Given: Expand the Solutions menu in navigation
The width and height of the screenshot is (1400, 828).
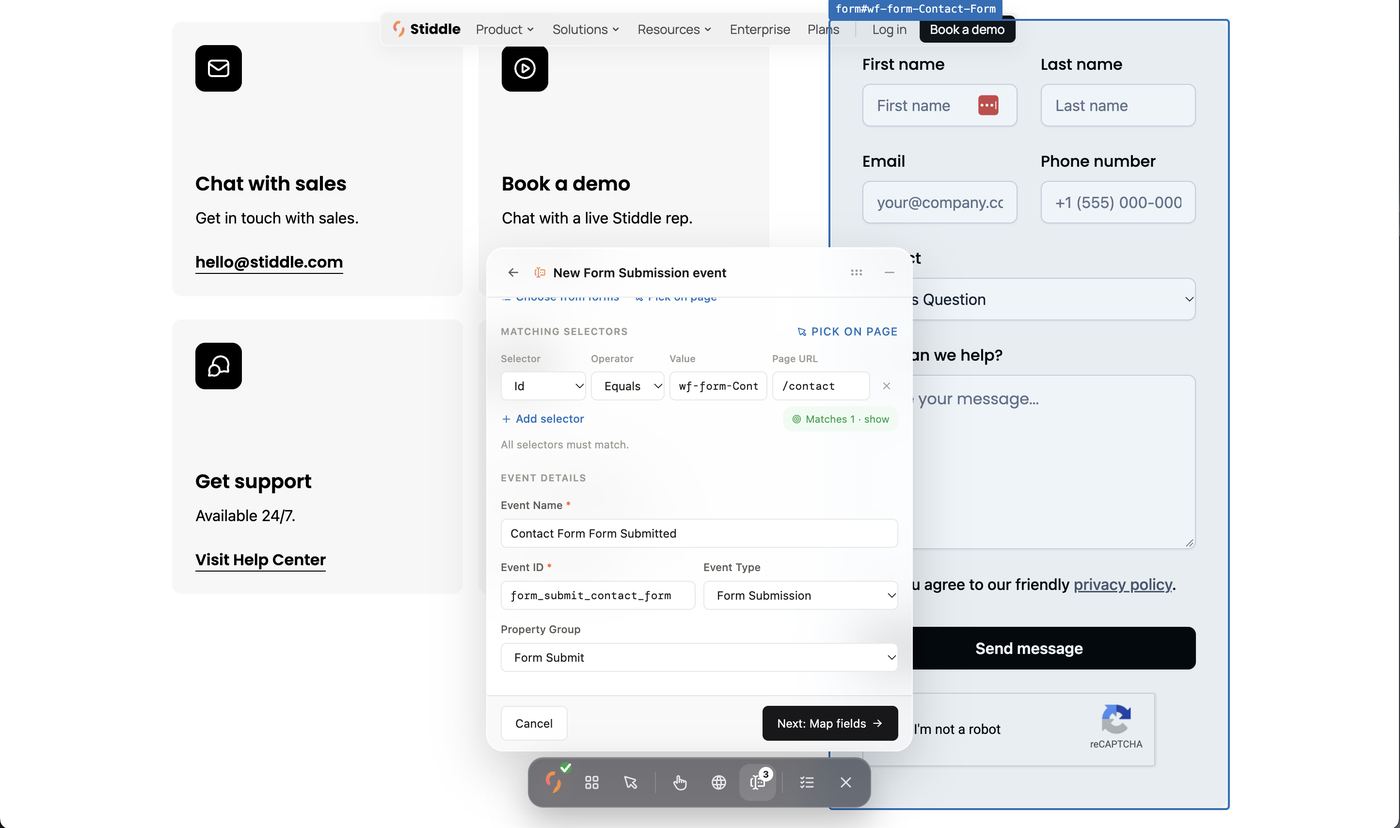Looking at the screenshot, I should [x=586, y=29].
